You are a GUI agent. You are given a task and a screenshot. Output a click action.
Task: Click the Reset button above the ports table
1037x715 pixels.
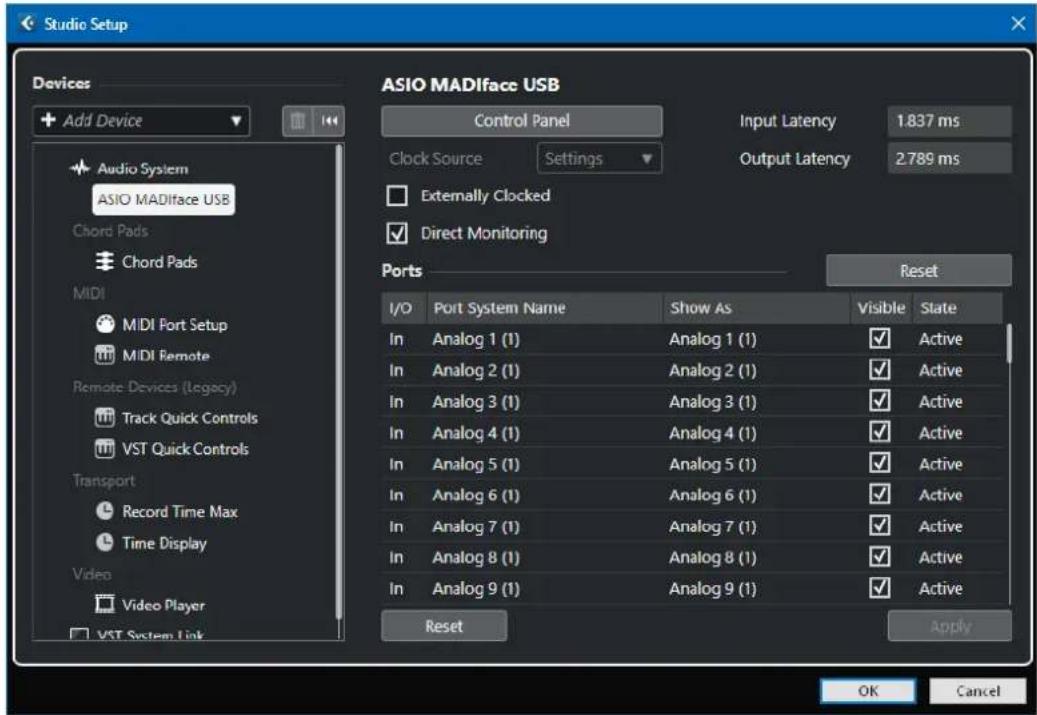click(x=919, y=271)
